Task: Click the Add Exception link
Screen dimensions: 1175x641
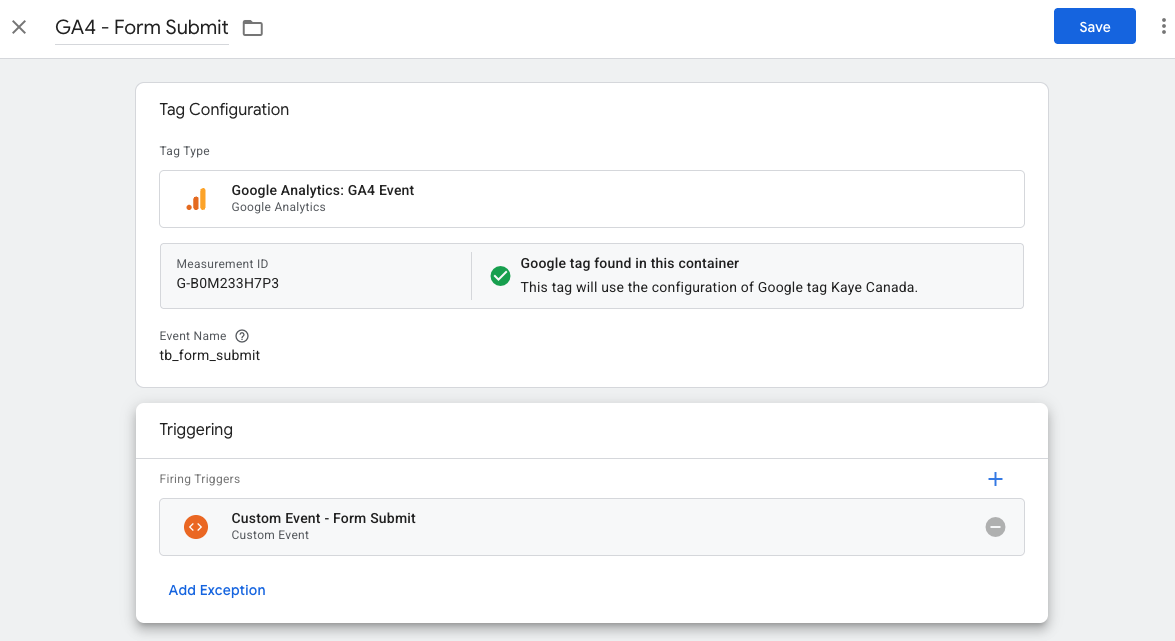Action: (217, 590)
